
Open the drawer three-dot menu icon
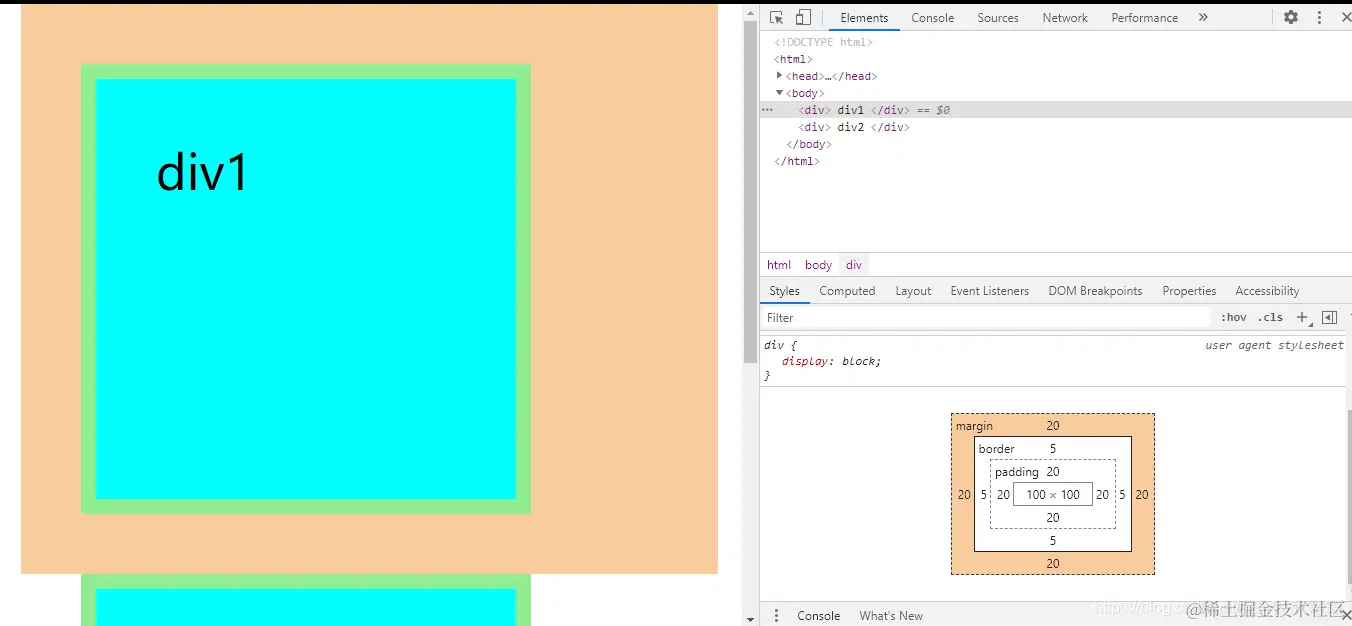click(x=776, y=616)
